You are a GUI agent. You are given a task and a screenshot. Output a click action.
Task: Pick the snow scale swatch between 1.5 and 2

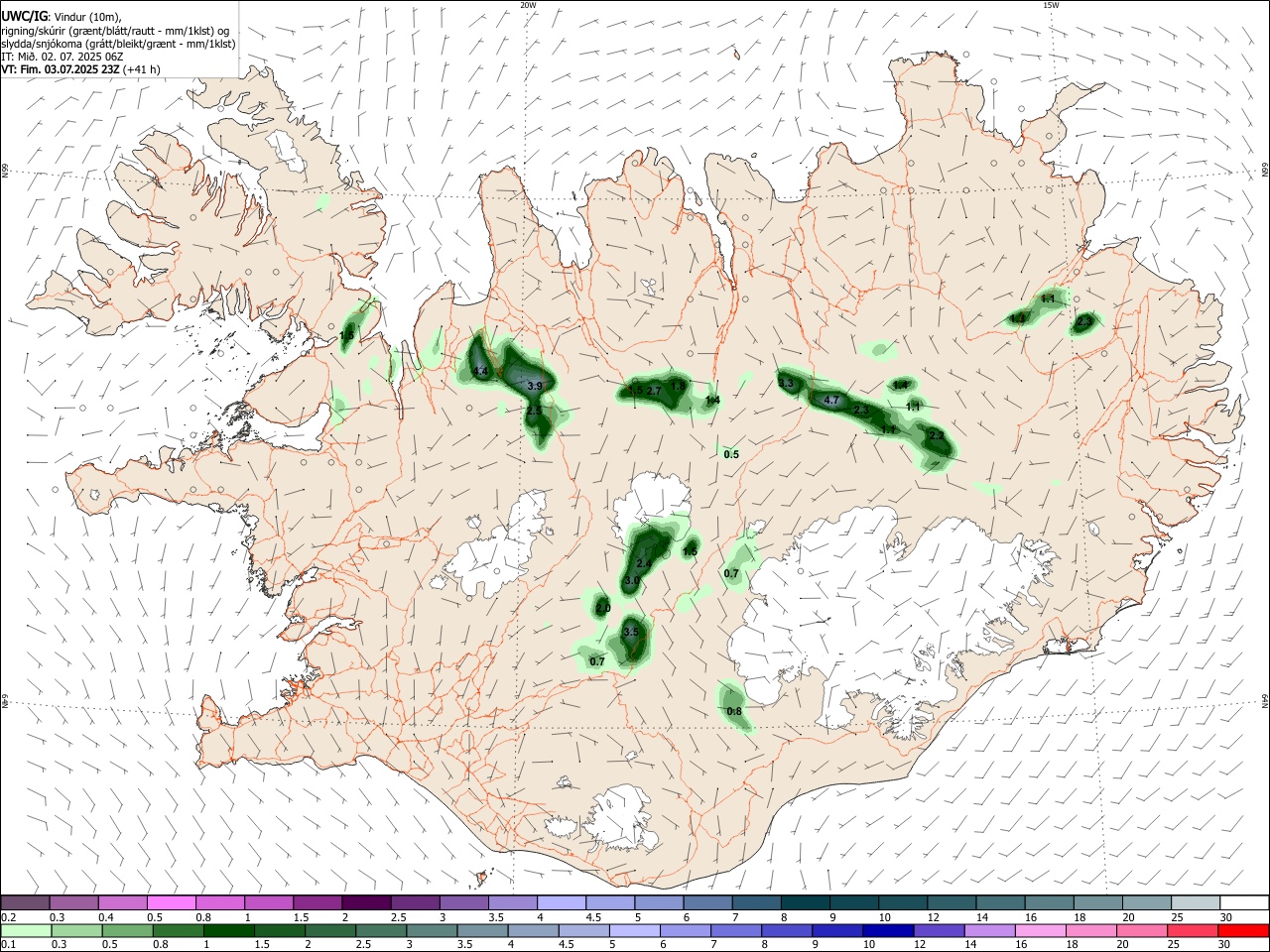(317, 902)
